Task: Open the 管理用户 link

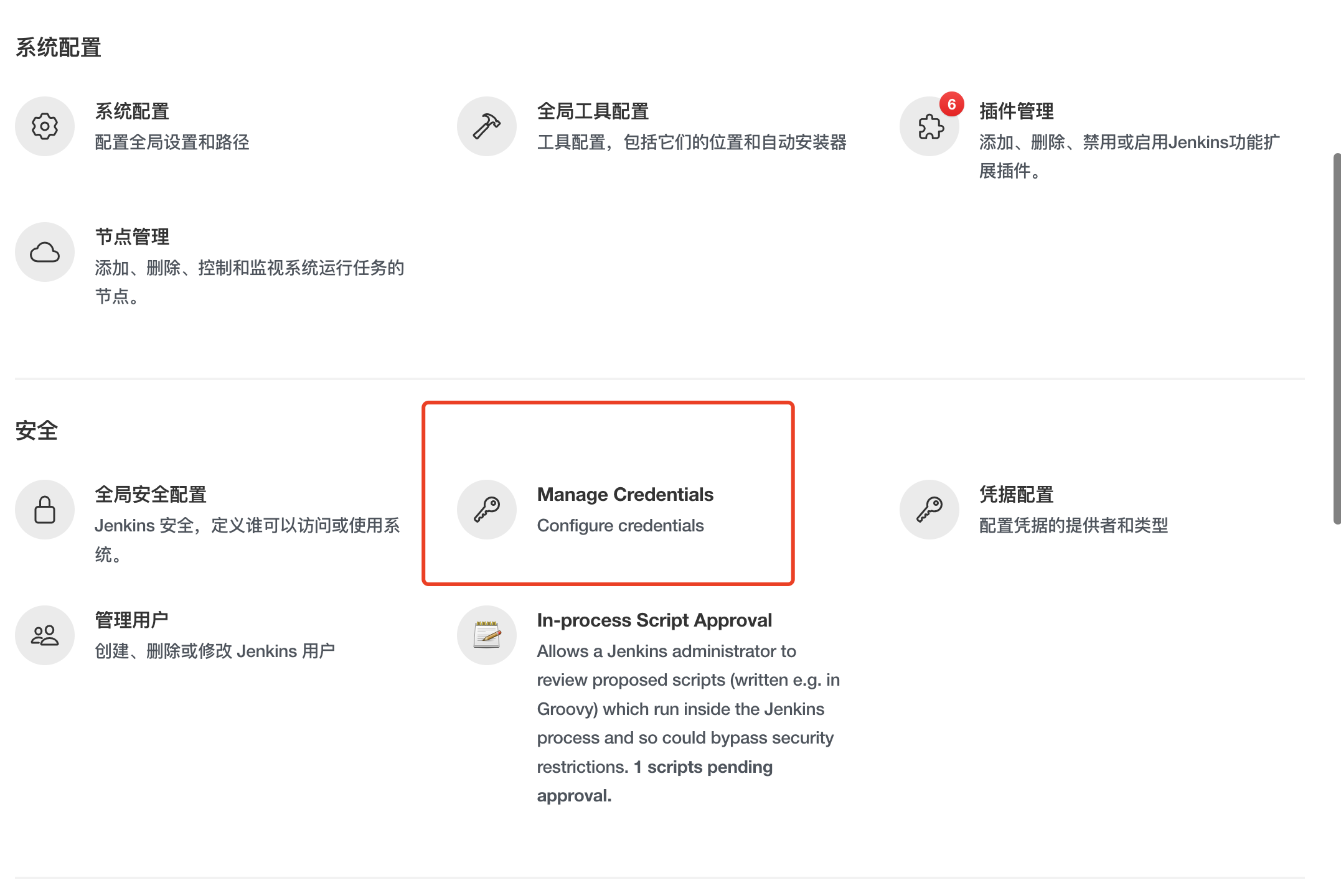Action: [132, 620]
